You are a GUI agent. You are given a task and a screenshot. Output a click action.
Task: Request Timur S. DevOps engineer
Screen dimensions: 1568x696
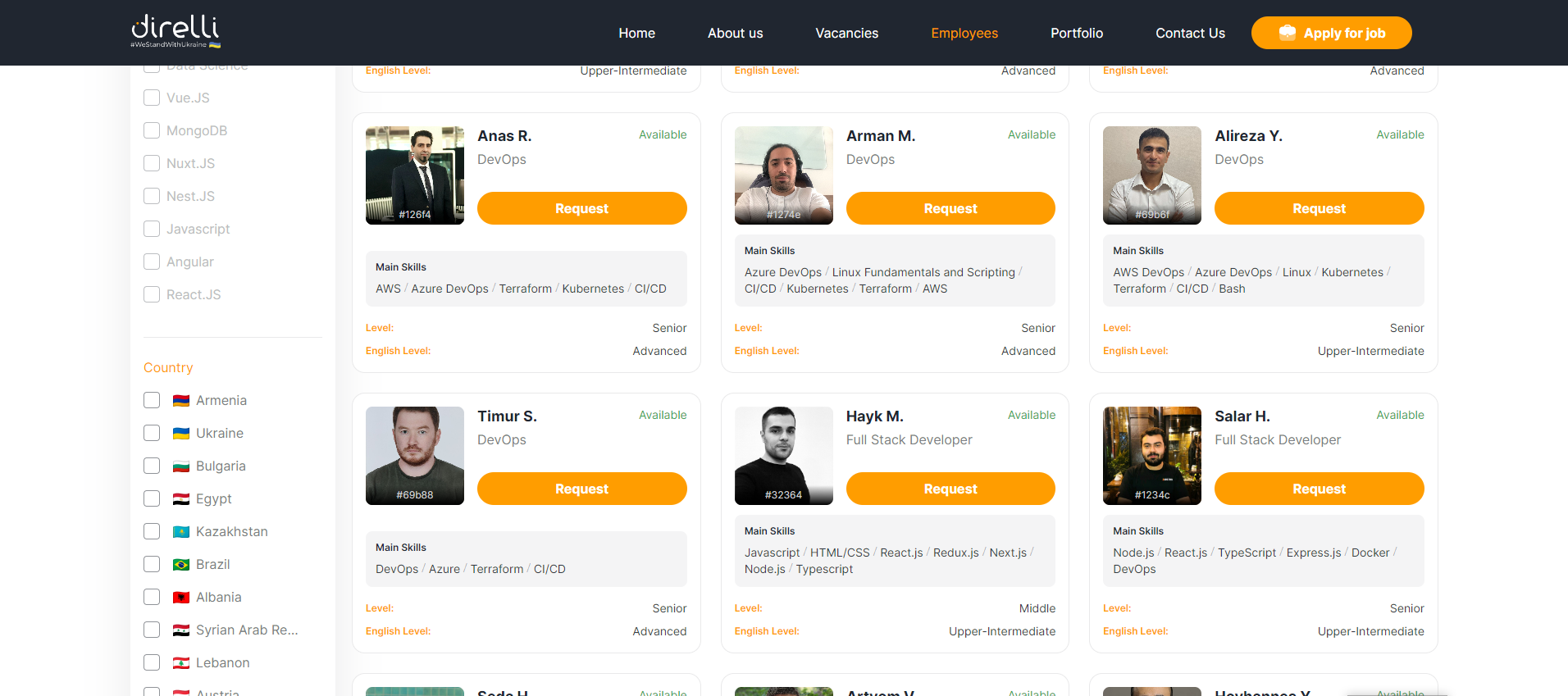581,489
